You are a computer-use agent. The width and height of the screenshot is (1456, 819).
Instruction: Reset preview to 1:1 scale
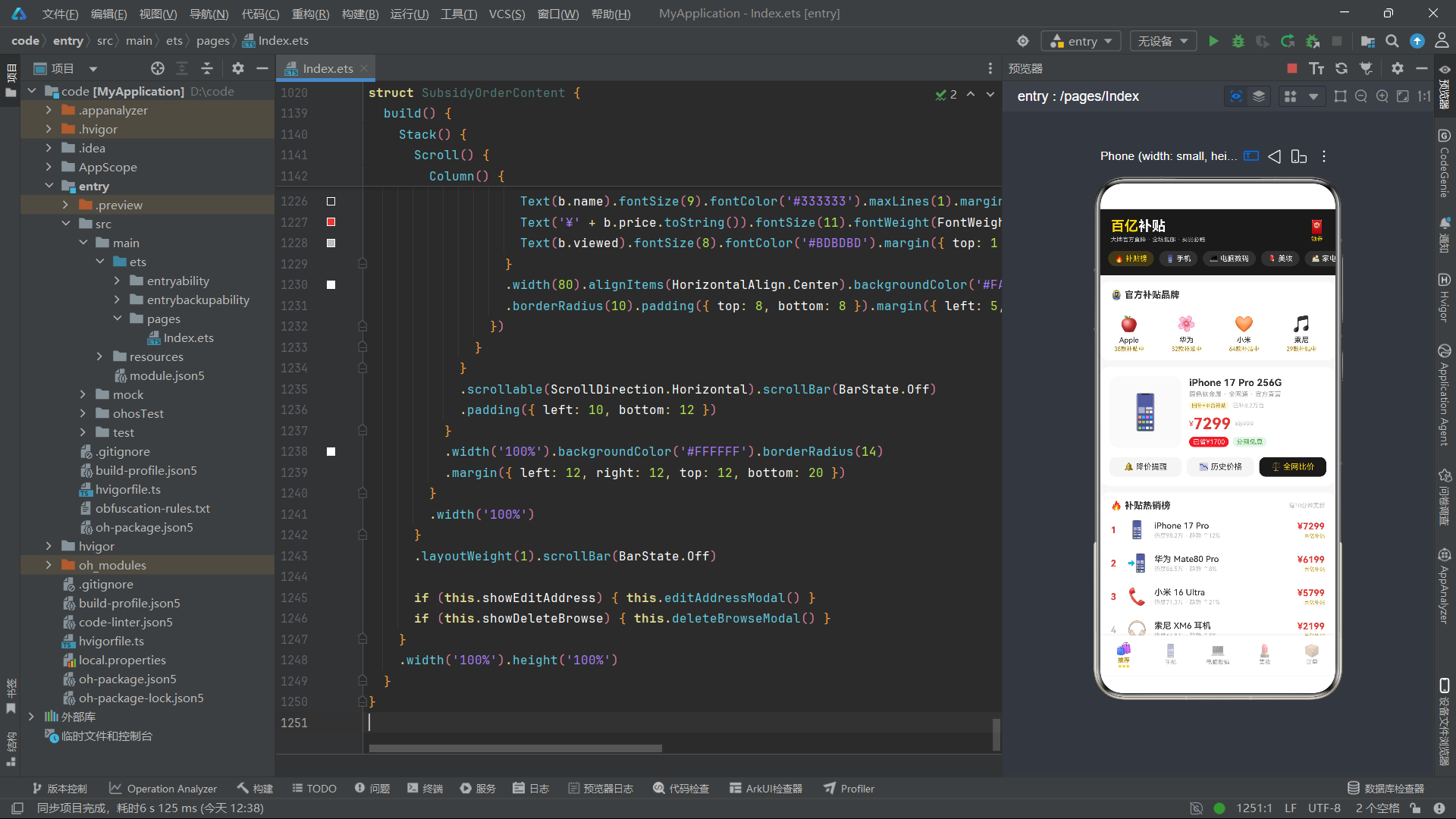pyautogui.click(x=1424, y=96)
